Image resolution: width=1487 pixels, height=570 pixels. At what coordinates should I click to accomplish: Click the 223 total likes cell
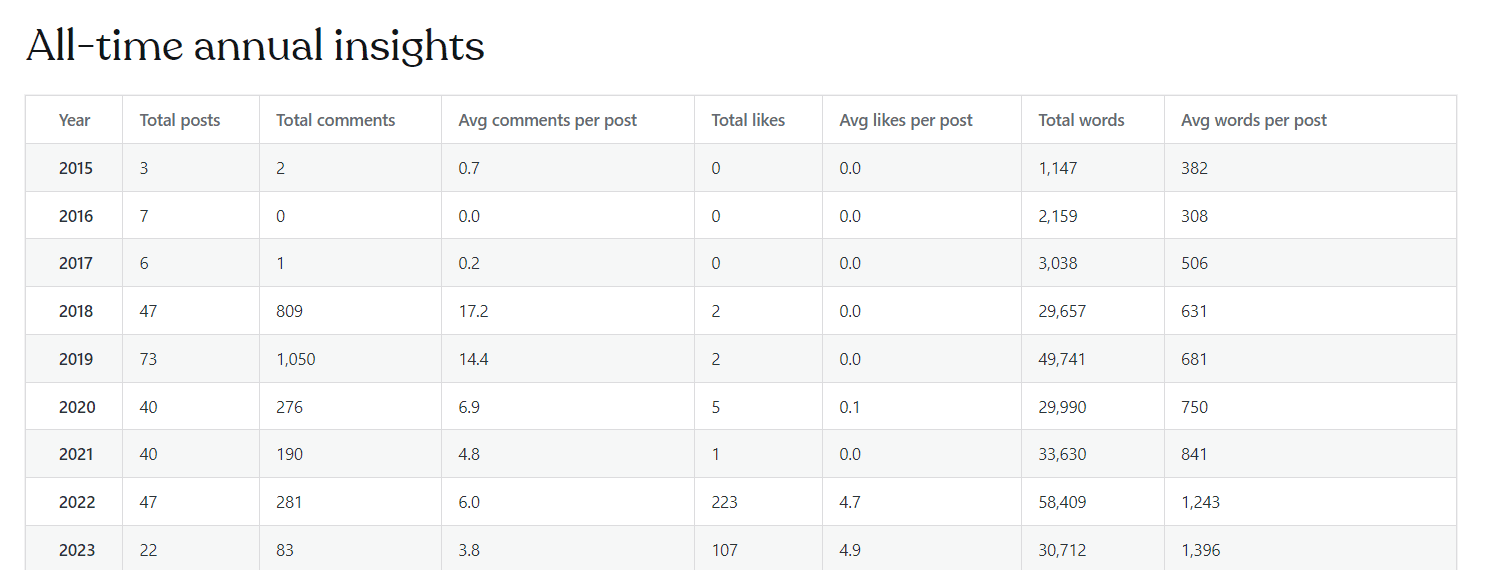pyautogui.click(x=724, y=502)
